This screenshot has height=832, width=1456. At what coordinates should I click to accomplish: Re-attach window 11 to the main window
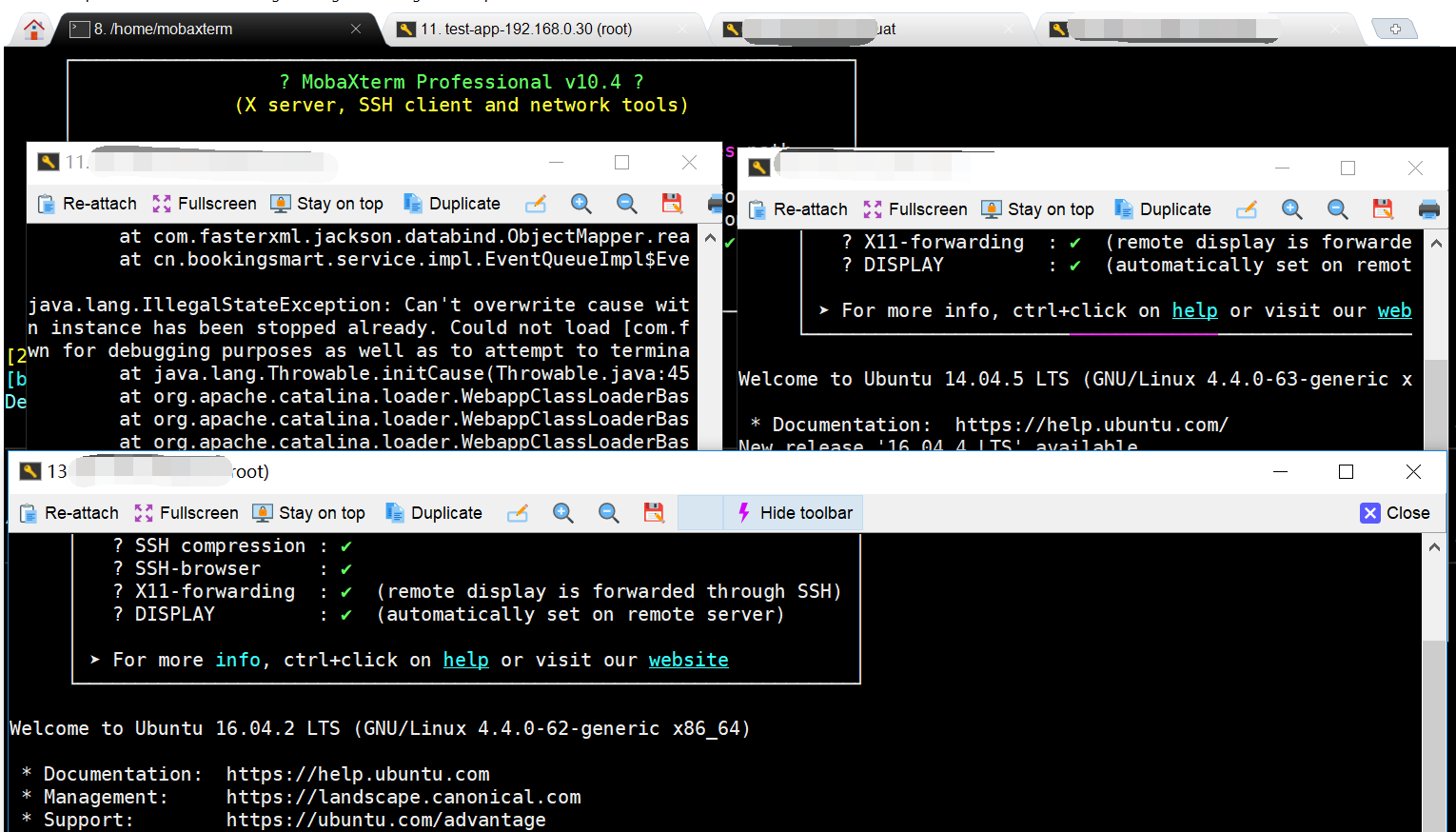tap(88, 204)
